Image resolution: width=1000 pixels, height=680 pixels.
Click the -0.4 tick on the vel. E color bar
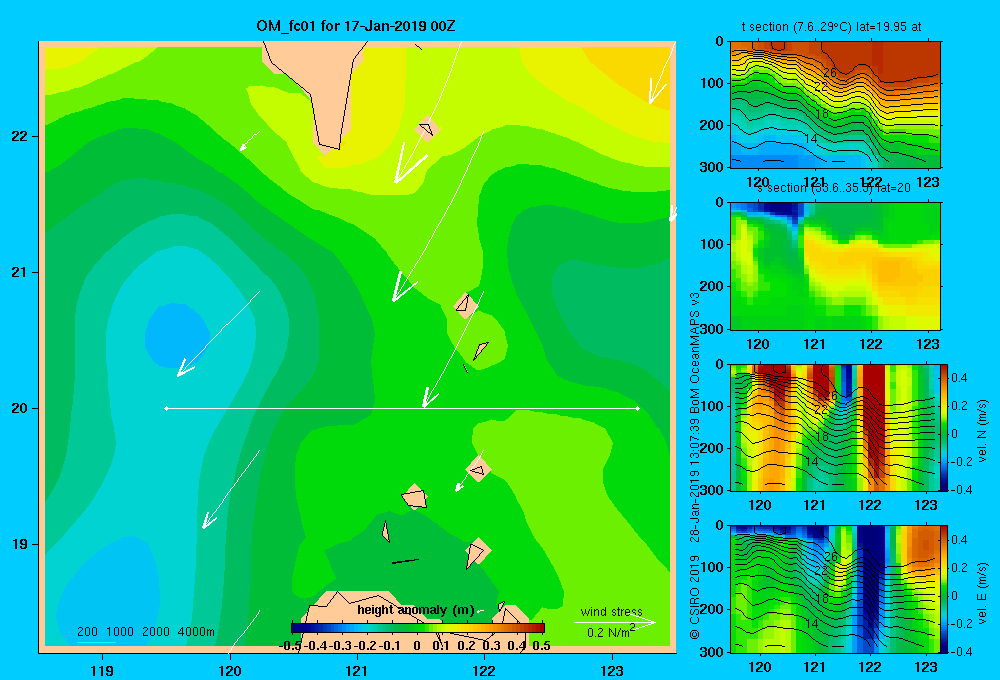[962, 651]
